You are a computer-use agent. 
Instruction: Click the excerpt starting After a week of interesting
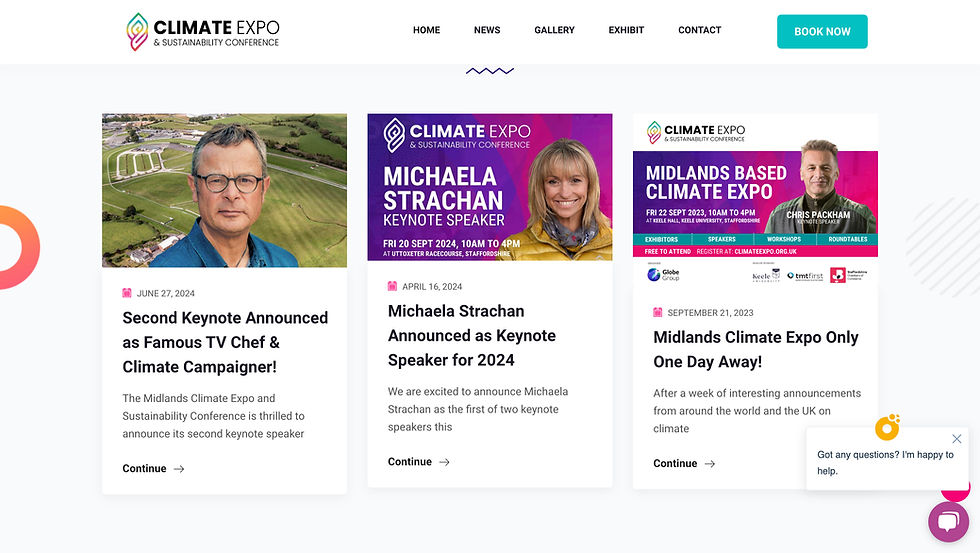[x=757, y=411]
